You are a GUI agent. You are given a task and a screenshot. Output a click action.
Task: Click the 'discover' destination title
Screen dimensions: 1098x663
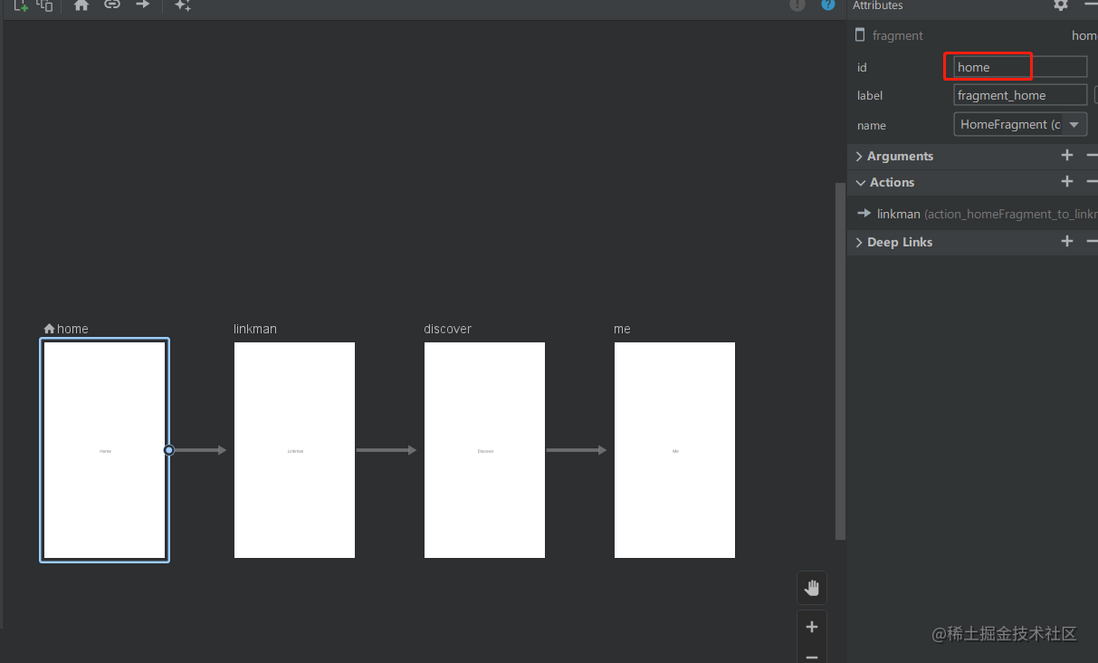click(x=447, y=328)
